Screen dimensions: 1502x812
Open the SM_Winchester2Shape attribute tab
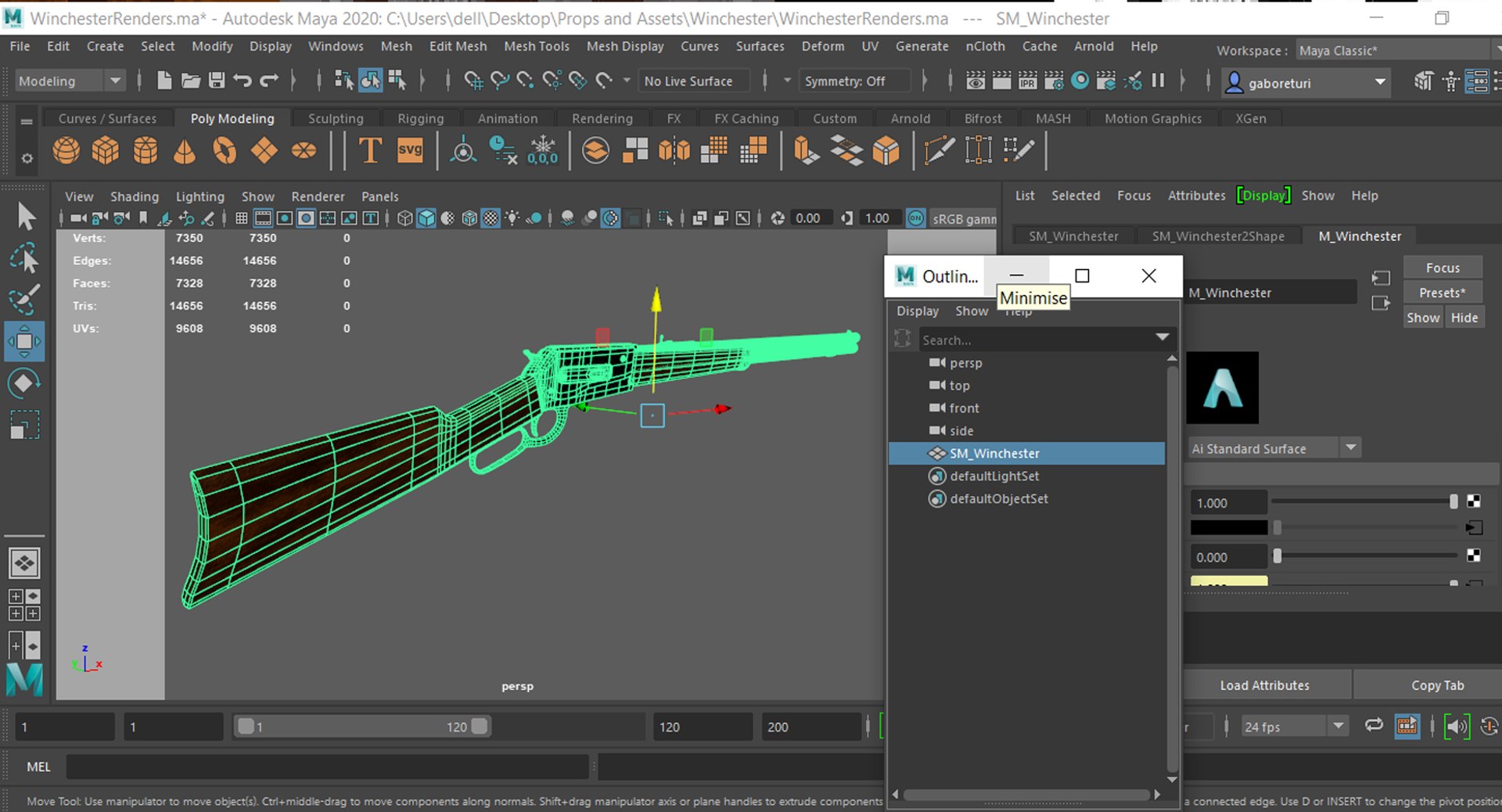1218,236
